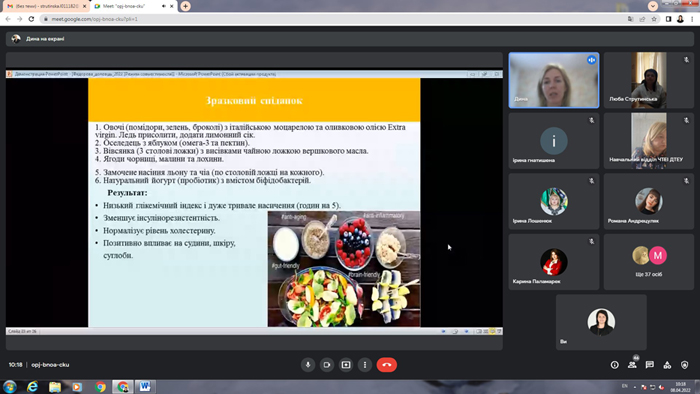Open Word from the Windows taskbar
This screenshot has width=700, height=394.
coord(145,386)
